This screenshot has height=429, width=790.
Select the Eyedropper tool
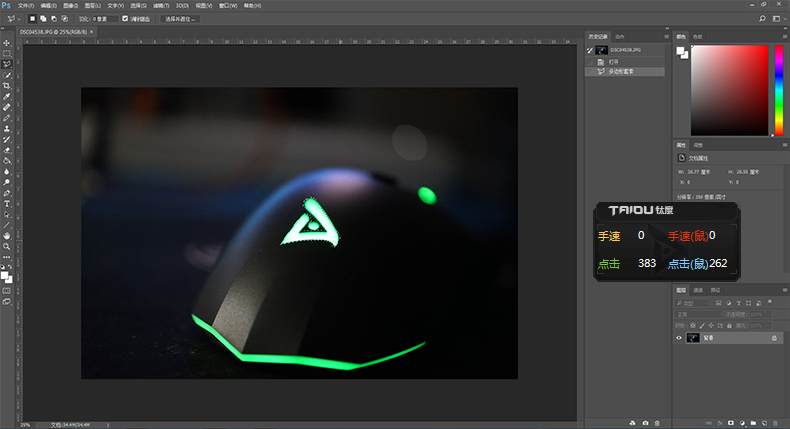click(x=7, y=96)
